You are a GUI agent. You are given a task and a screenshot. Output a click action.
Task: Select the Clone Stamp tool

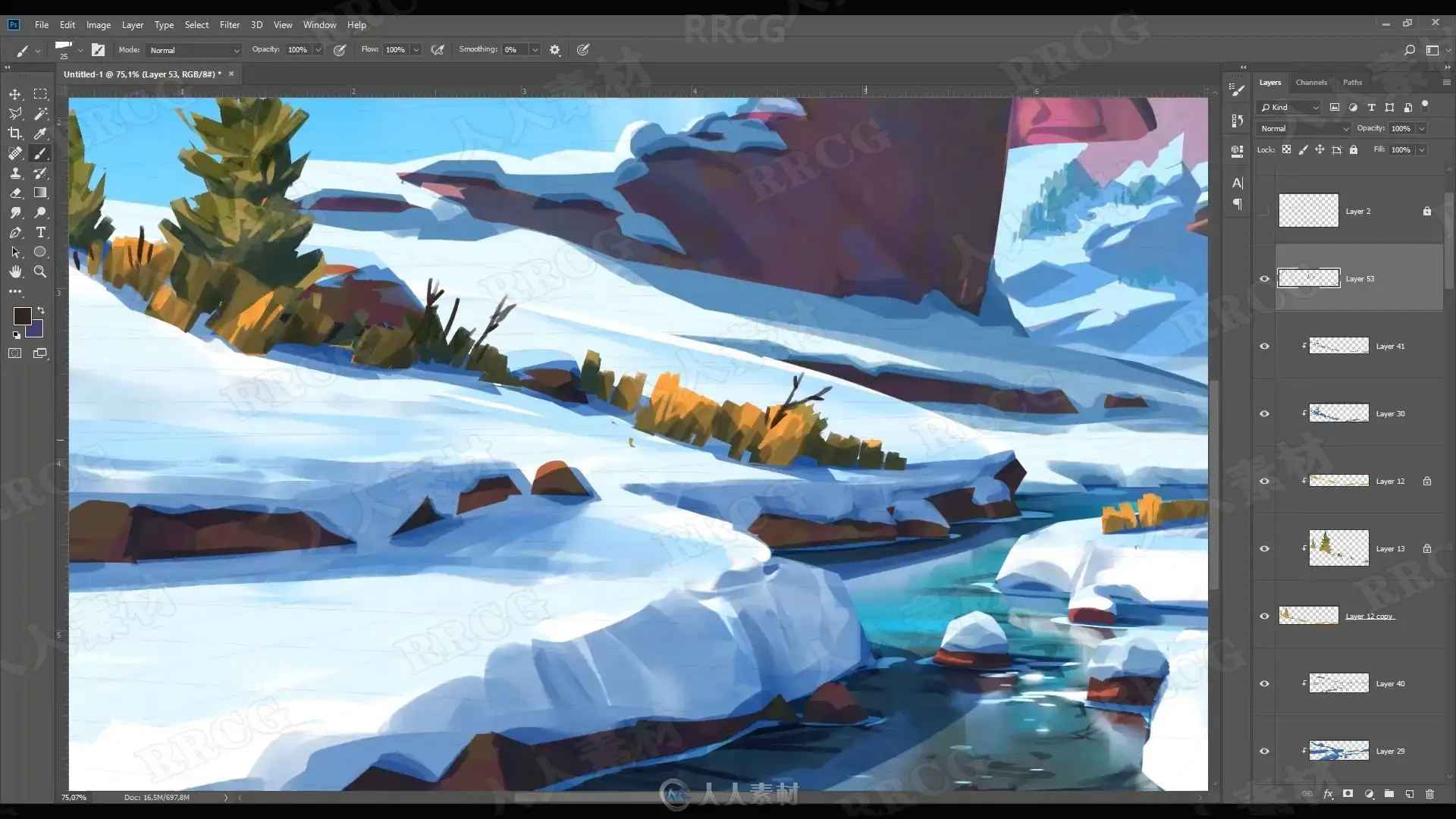coord(15,173)
